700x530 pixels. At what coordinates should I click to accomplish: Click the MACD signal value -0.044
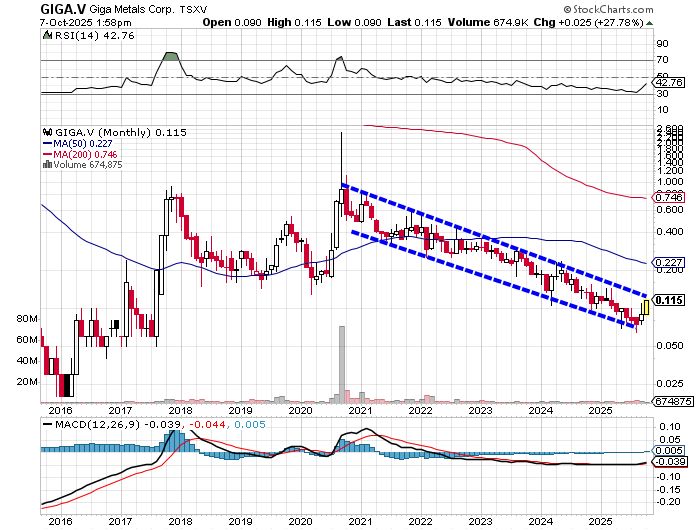(208, 424)
